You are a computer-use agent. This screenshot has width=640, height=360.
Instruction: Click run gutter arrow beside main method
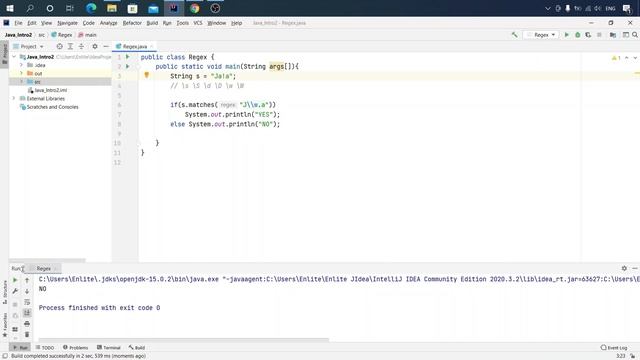(127, 66)
